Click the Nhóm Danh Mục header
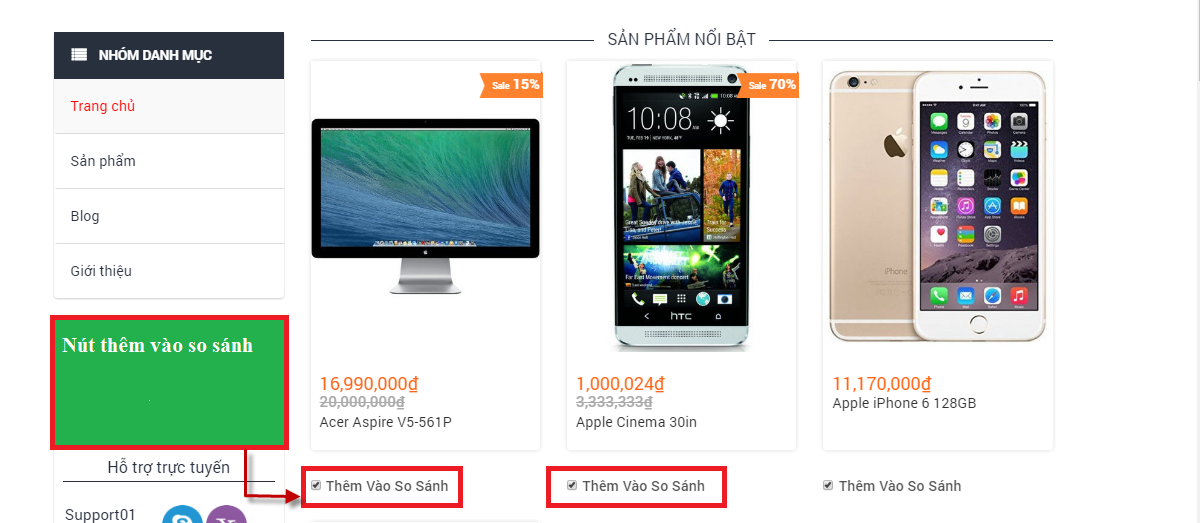This screenshot has height=523, width=1200. pos(169,55)
